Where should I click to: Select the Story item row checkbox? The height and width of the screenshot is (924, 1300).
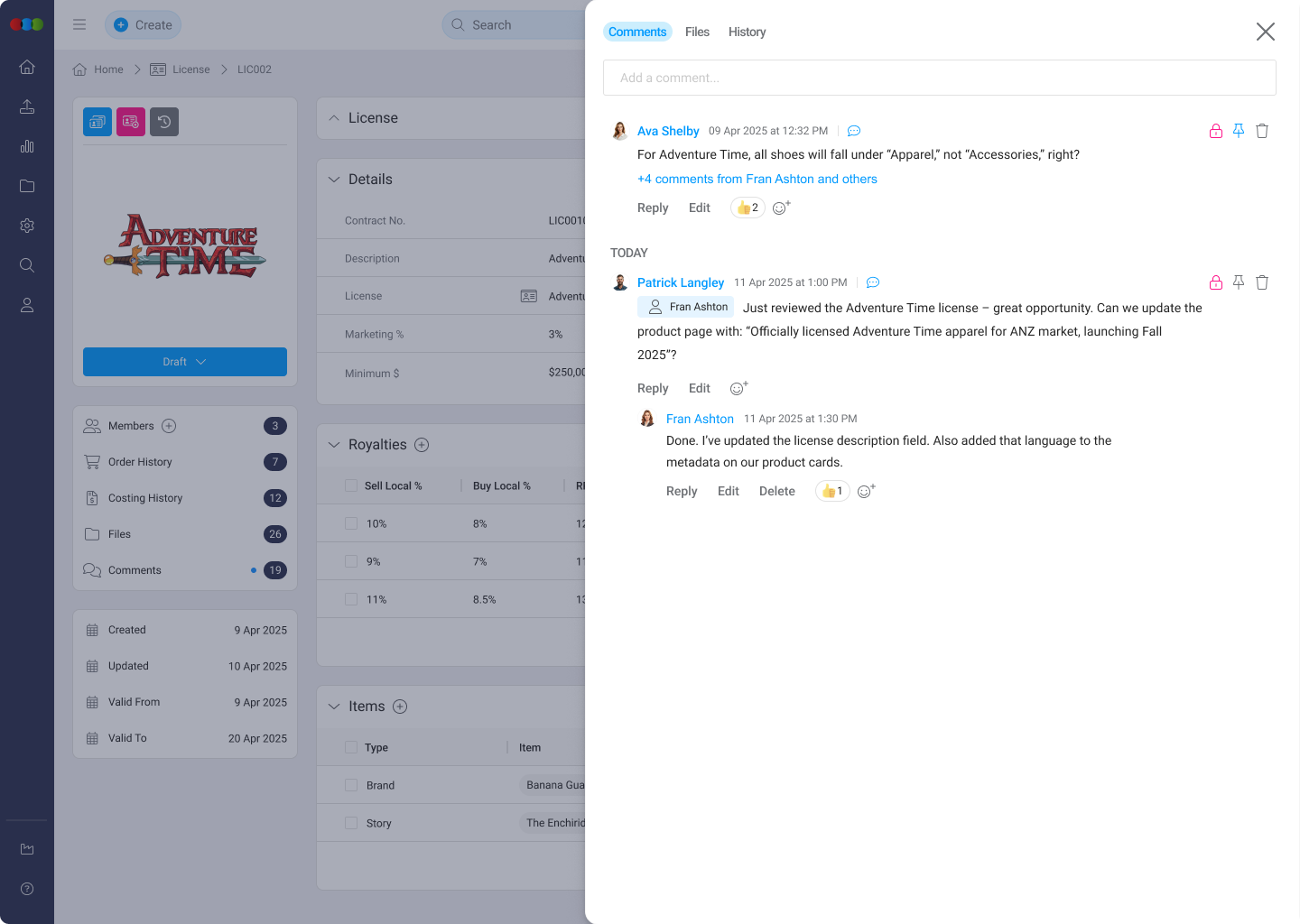pos(351,823)
